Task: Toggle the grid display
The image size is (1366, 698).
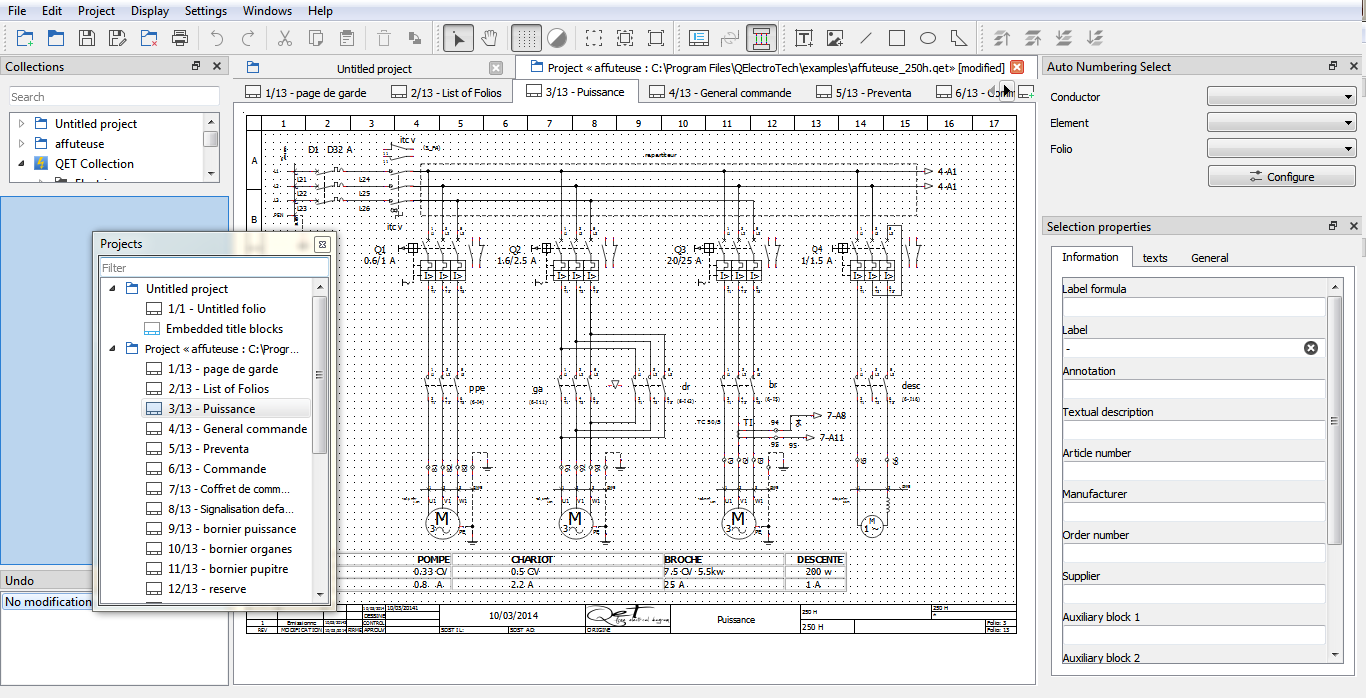Action: pyautogui.click(x=526, y=39)
